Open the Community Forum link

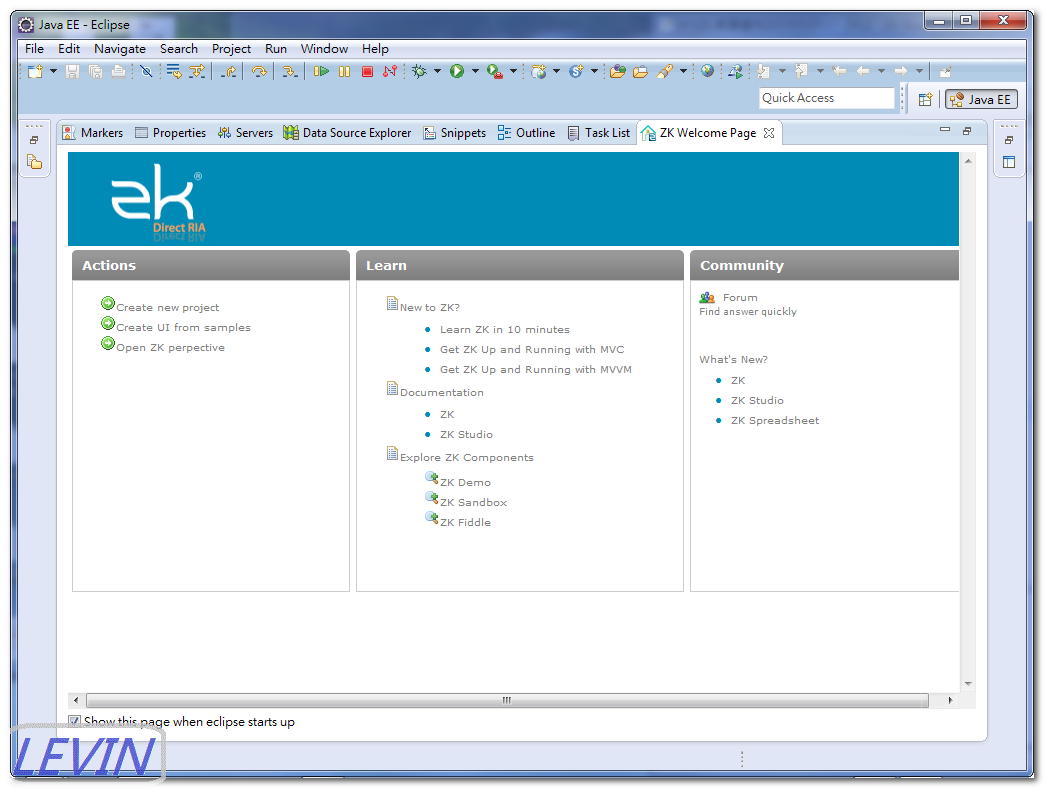[740, 297]
